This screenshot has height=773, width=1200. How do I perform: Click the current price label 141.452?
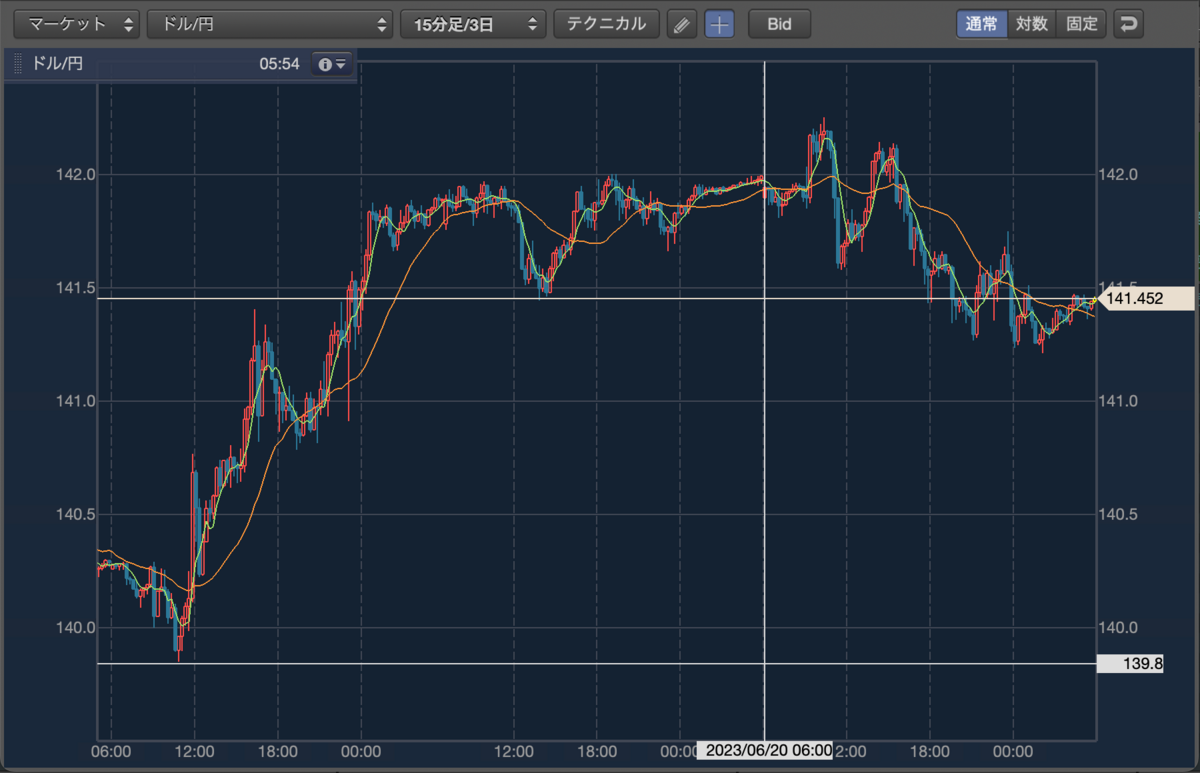point(1146,298)
